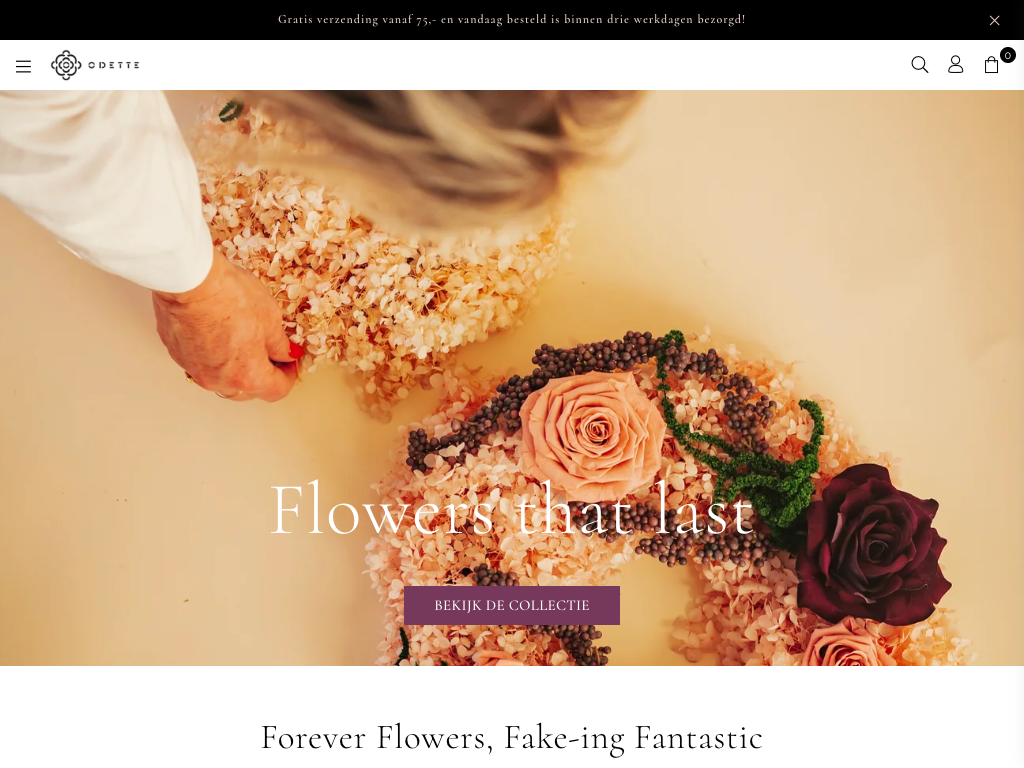Click the BEKIJK DE COLLECTIE button

click(x=511, y=605)
